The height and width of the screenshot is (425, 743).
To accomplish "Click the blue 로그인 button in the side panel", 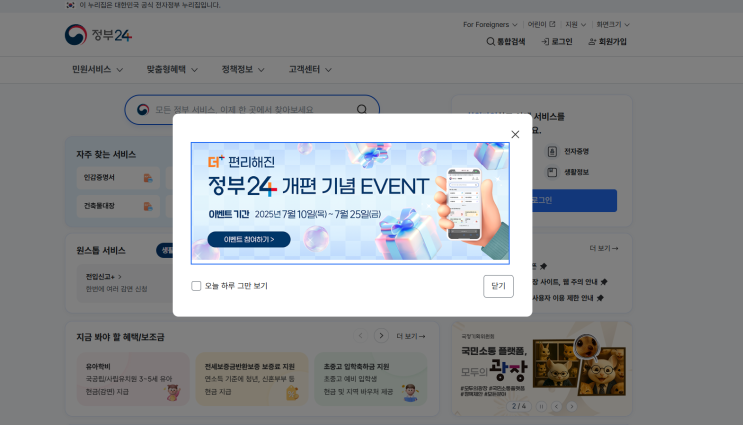I will (574, 200).
